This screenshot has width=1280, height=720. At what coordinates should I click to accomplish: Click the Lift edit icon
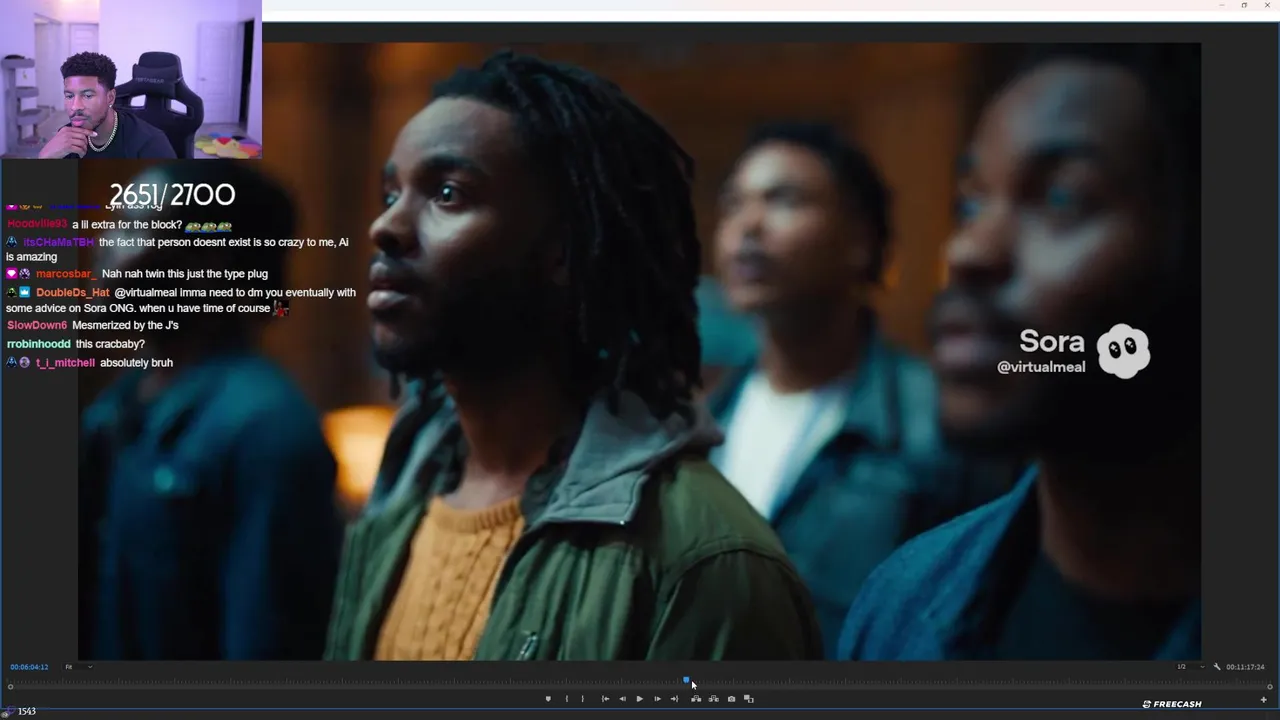click(696, 699)
